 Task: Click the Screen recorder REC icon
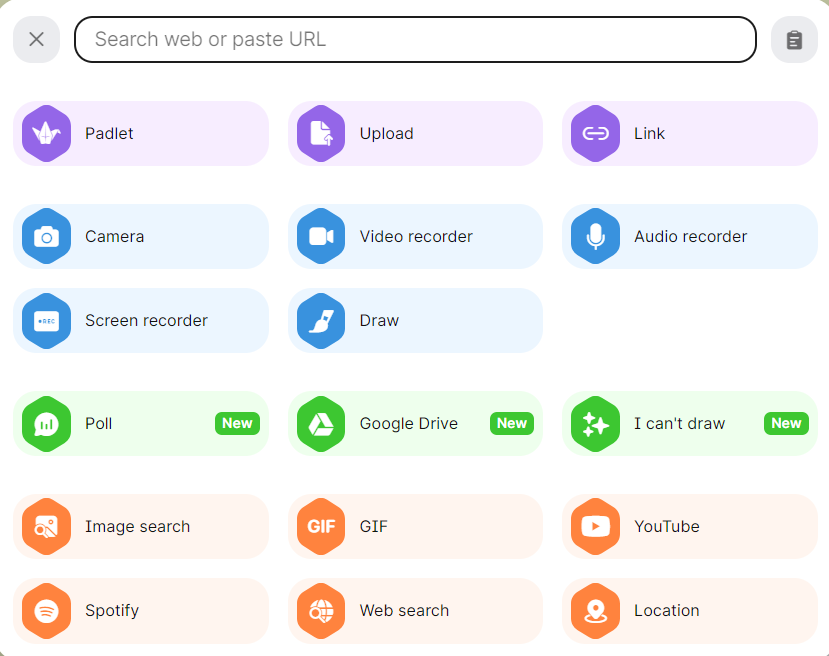tap(47, 320)
